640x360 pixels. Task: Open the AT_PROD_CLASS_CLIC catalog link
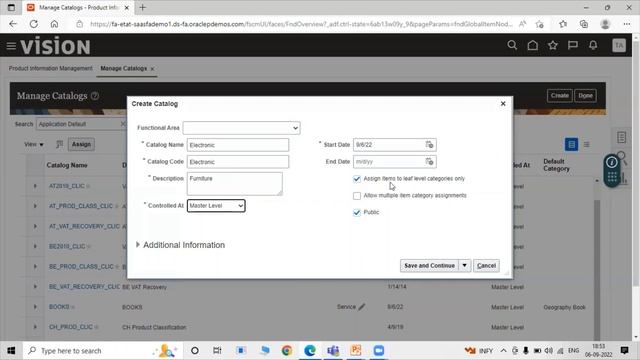[81, 206]
